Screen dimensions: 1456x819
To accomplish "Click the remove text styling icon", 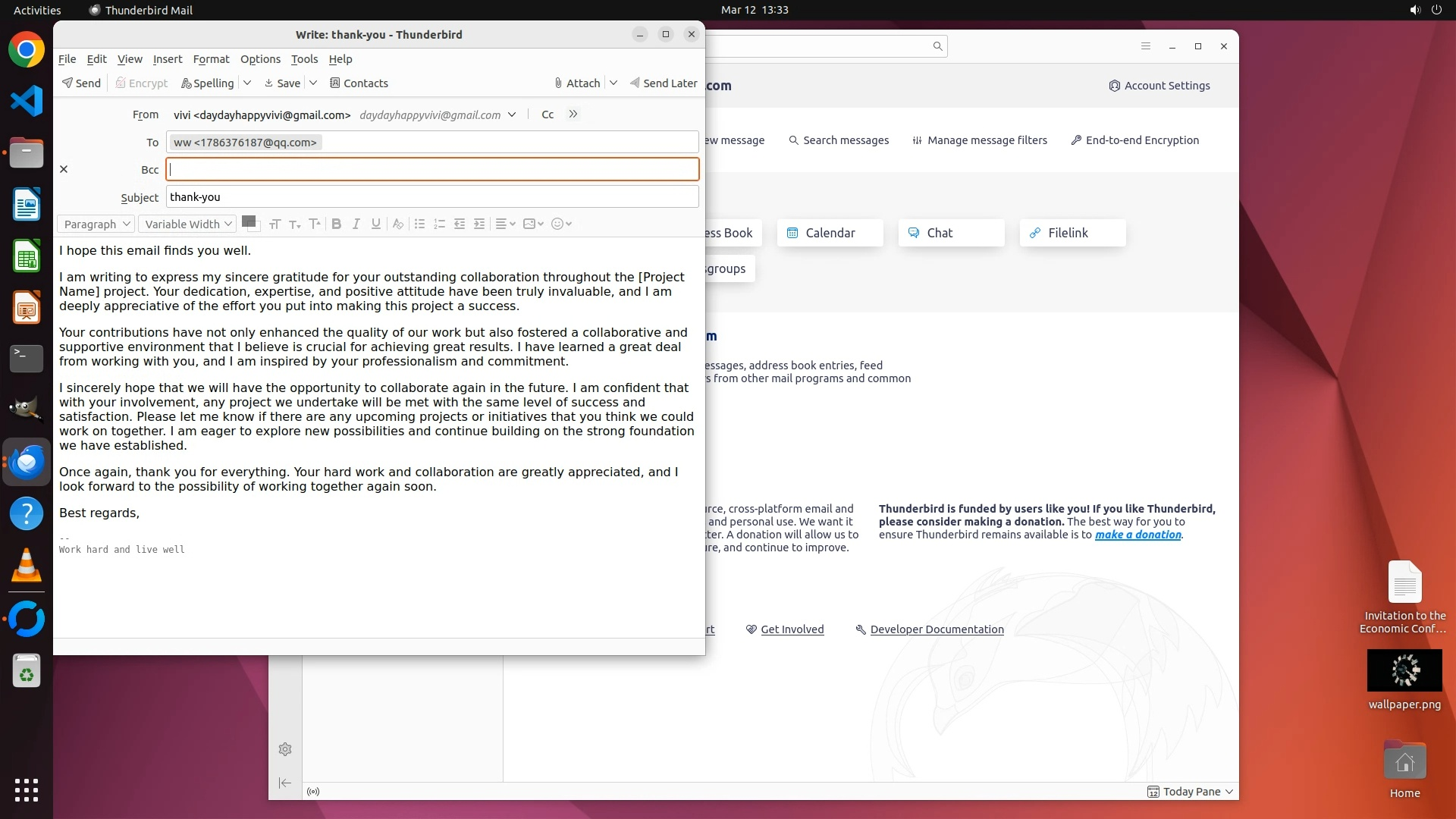I will 397,224.
